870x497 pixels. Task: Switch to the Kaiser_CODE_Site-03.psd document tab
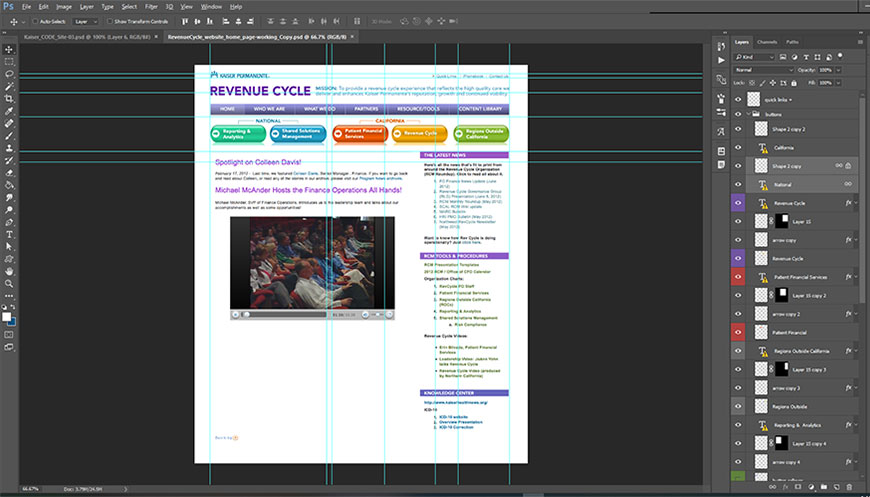point(87,37)
